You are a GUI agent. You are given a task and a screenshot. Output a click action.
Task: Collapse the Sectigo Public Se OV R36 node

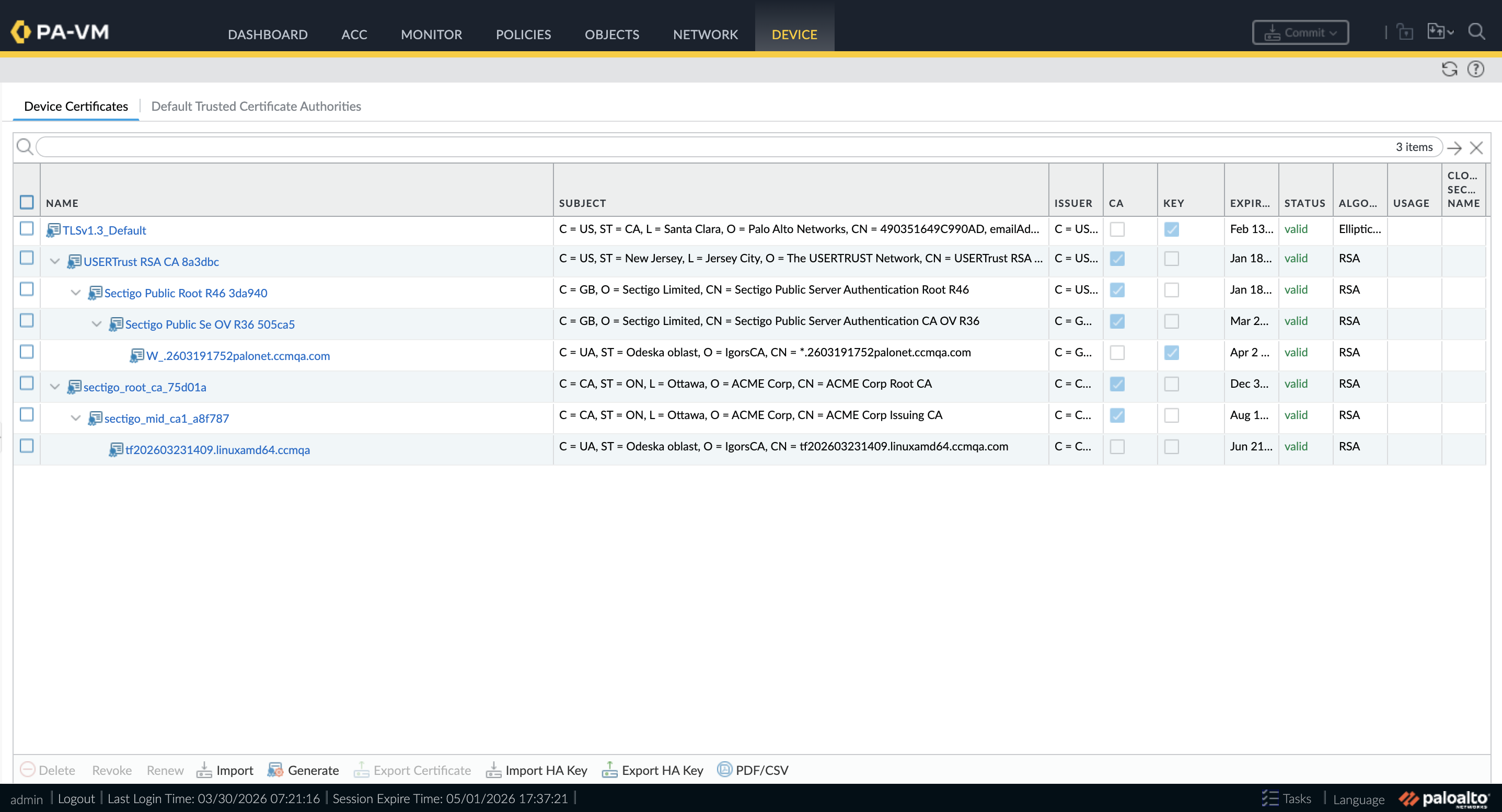pyautogui.click(x=97, y=324)
